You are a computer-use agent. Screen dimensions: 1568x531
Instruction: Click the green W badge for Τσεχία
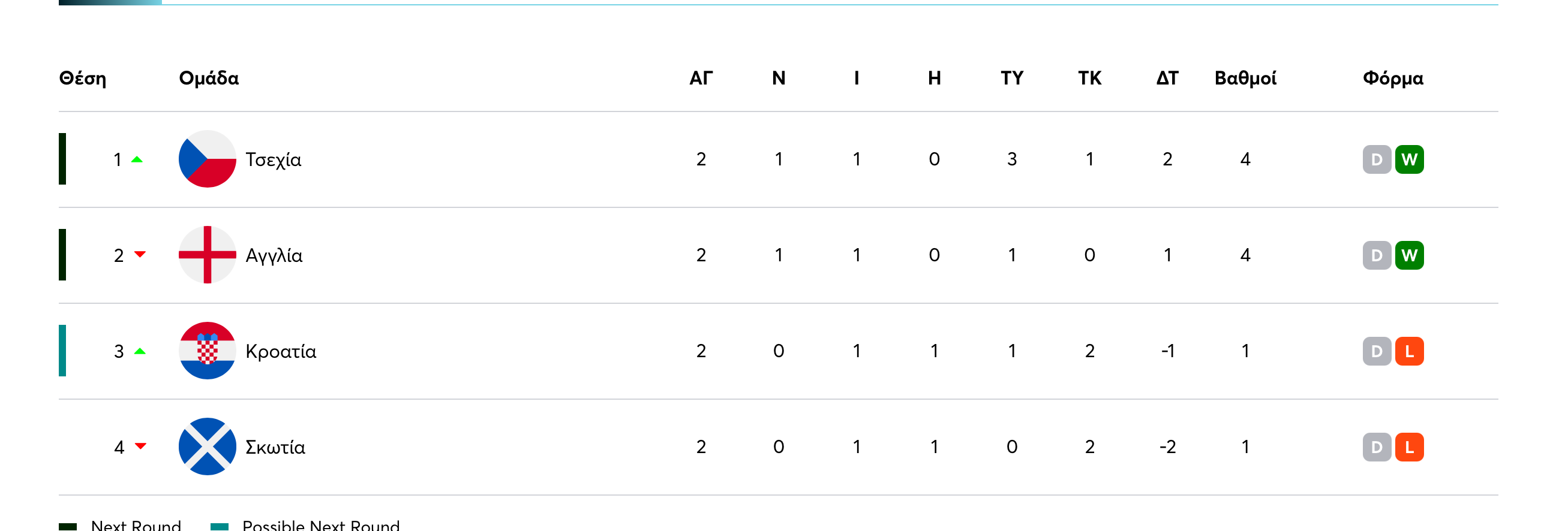(1408, 159)
